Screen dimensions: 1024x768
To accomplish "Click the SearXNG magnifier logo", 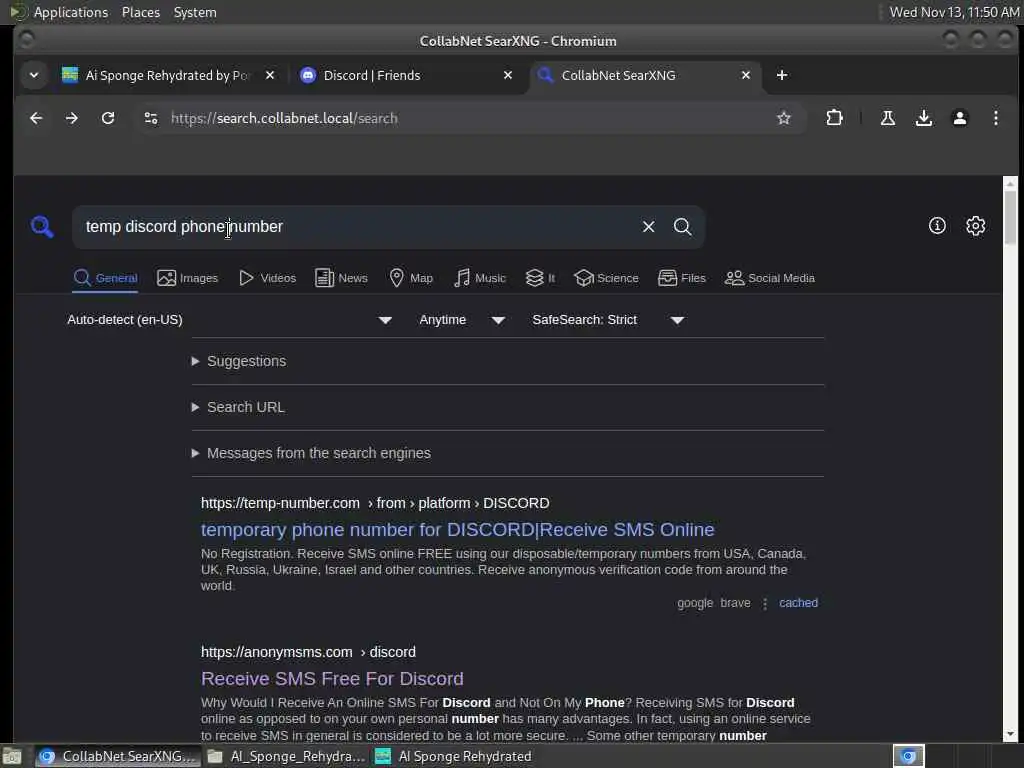I will [x=42, y=227].
